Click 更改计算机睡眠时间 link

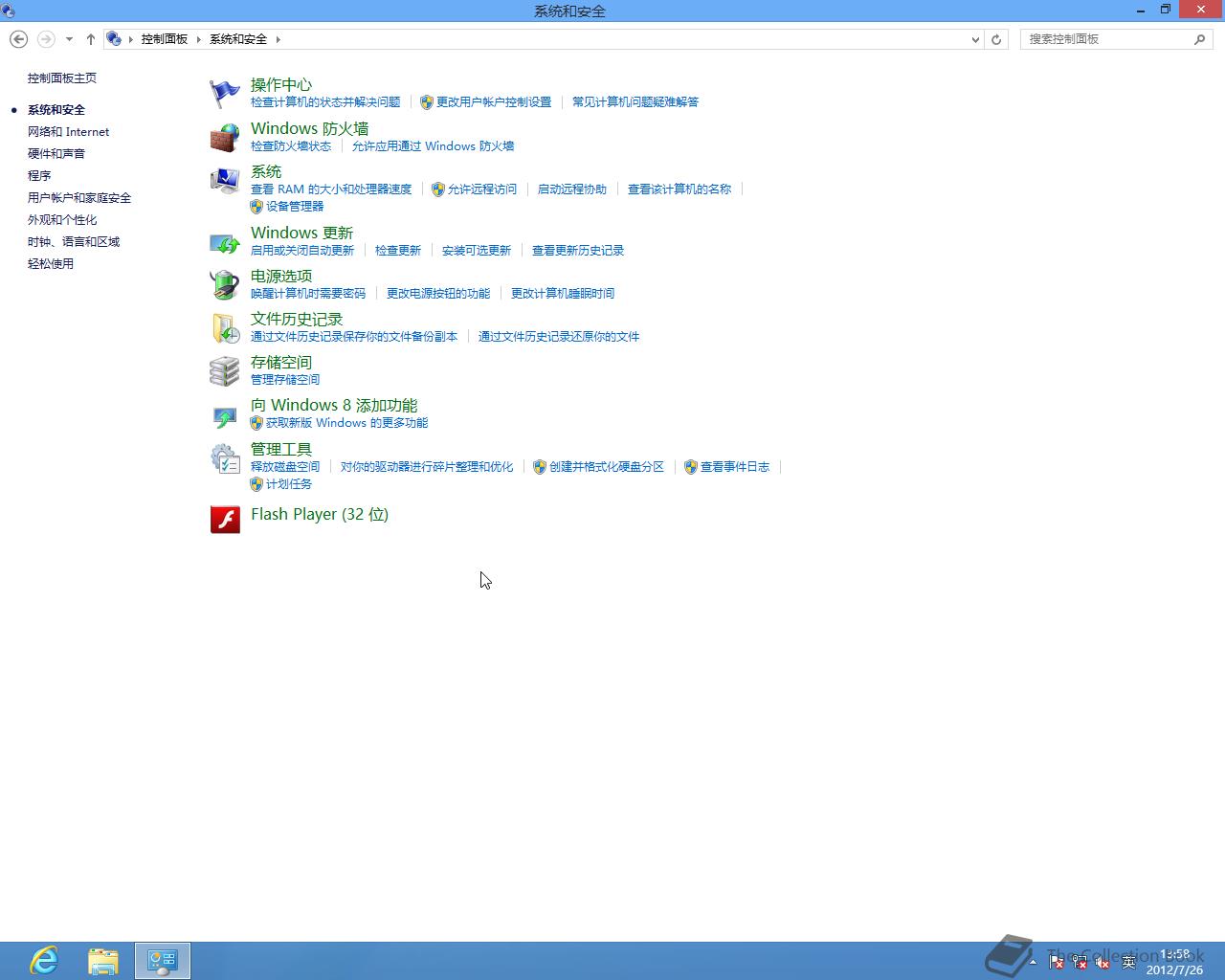coord(563,294)
